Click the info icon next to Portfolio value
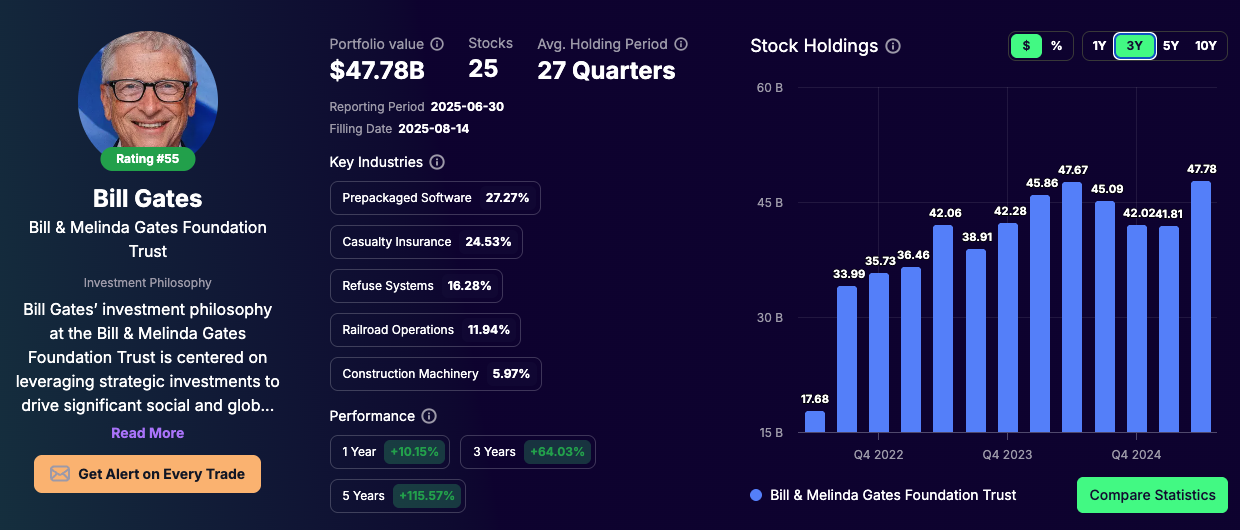Viewport: 1240px width, 530px height. tap(437, 44)
